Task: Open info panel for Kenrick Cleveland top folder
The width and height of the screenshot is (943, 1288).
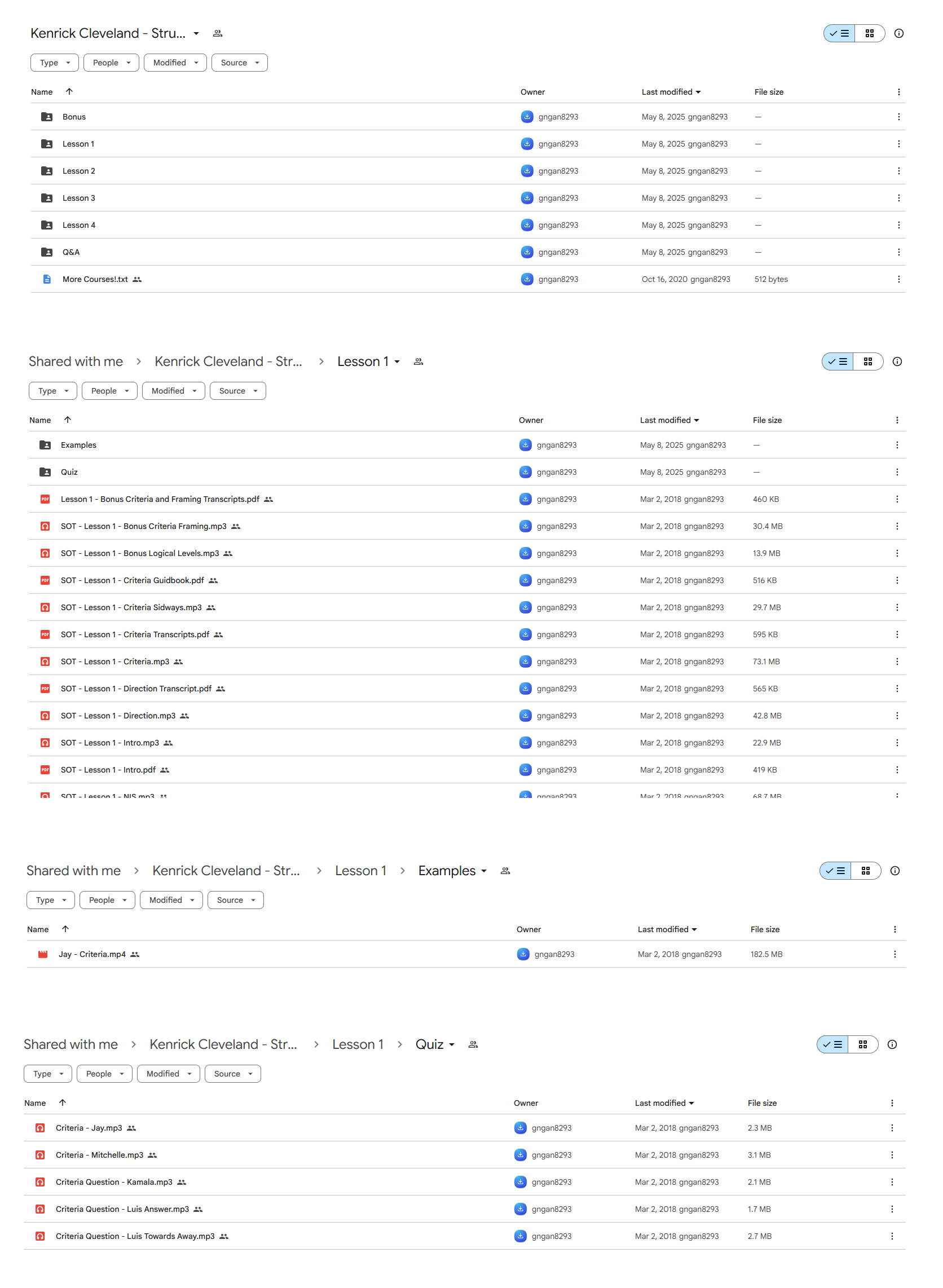Action: pos(898,33)
